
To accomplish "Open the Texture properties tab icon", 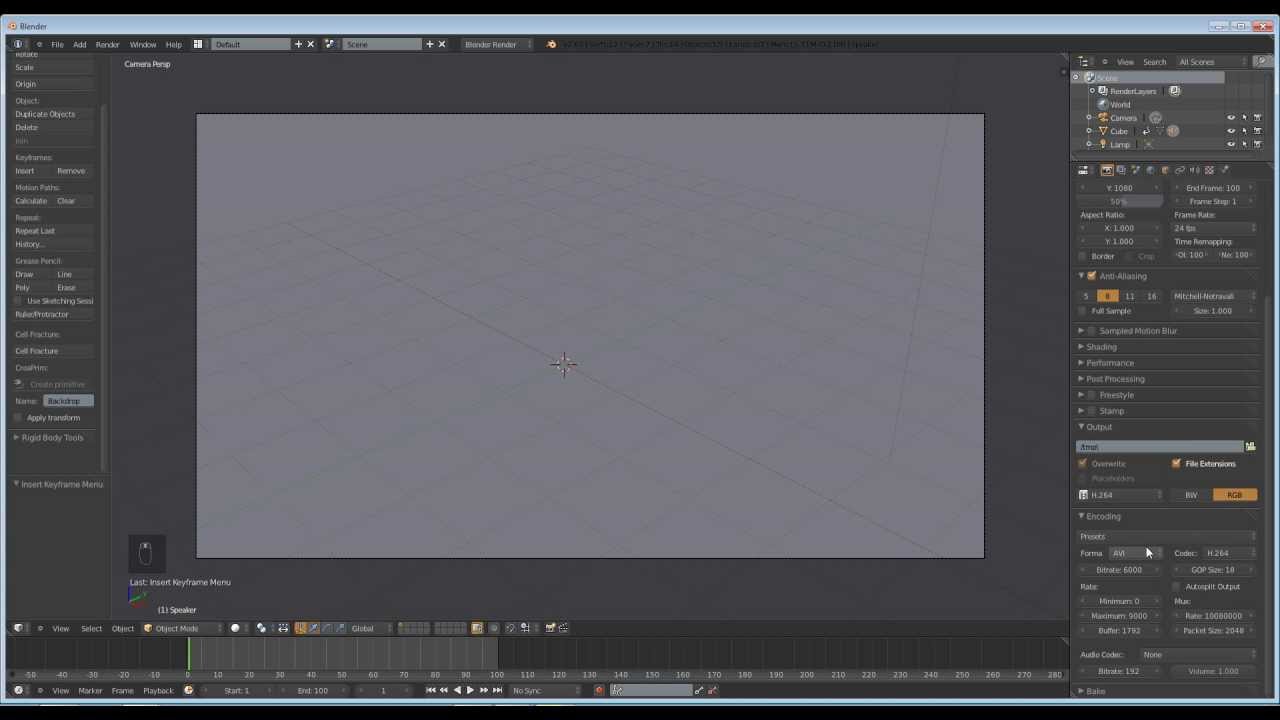I will 1209,170.
